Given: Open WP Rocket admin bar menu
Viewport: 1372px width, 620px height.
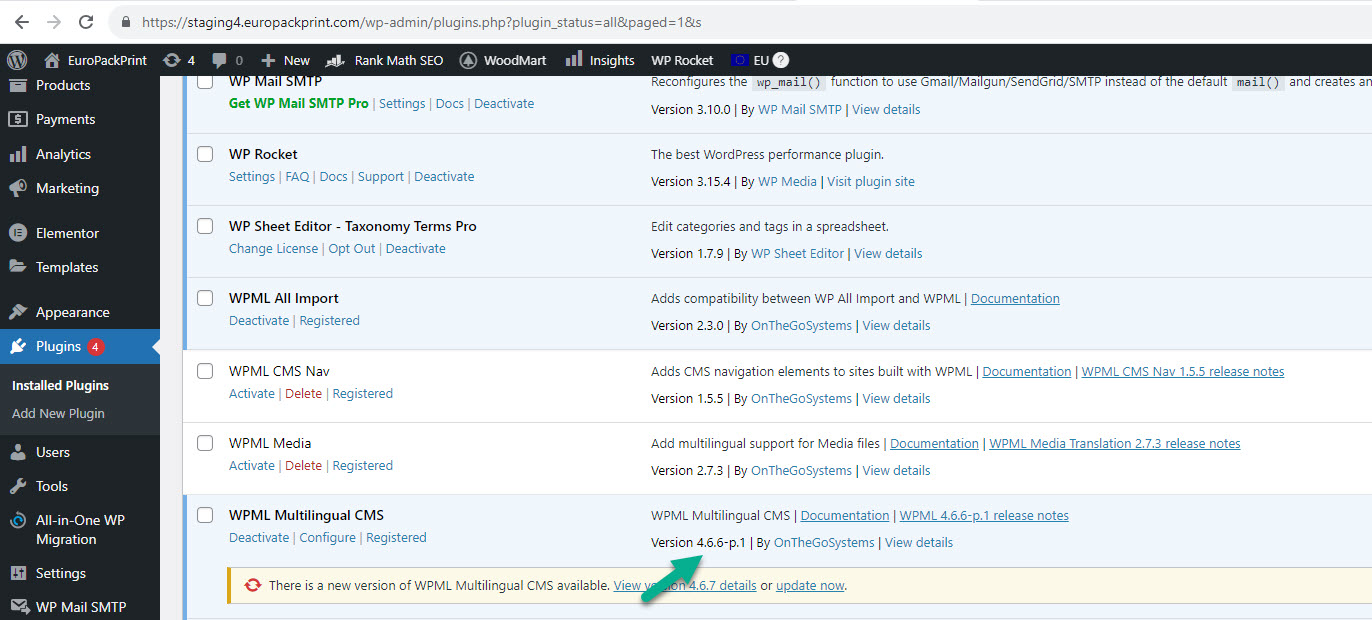Looking at the screenshot, I should point(682,60).
